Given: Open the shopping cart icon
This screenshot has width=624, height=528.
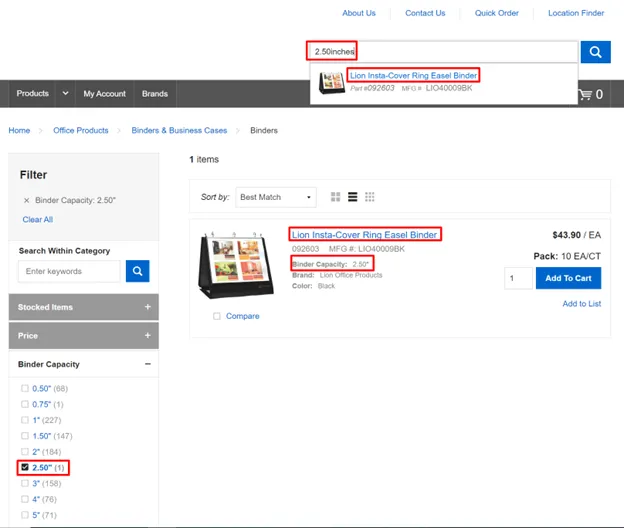Looking at the screenshot, I should coord(585,95).
